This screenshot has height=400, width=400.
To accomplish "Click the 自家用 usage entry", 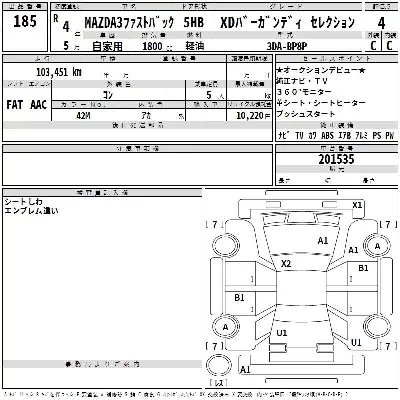I will 107,46.
